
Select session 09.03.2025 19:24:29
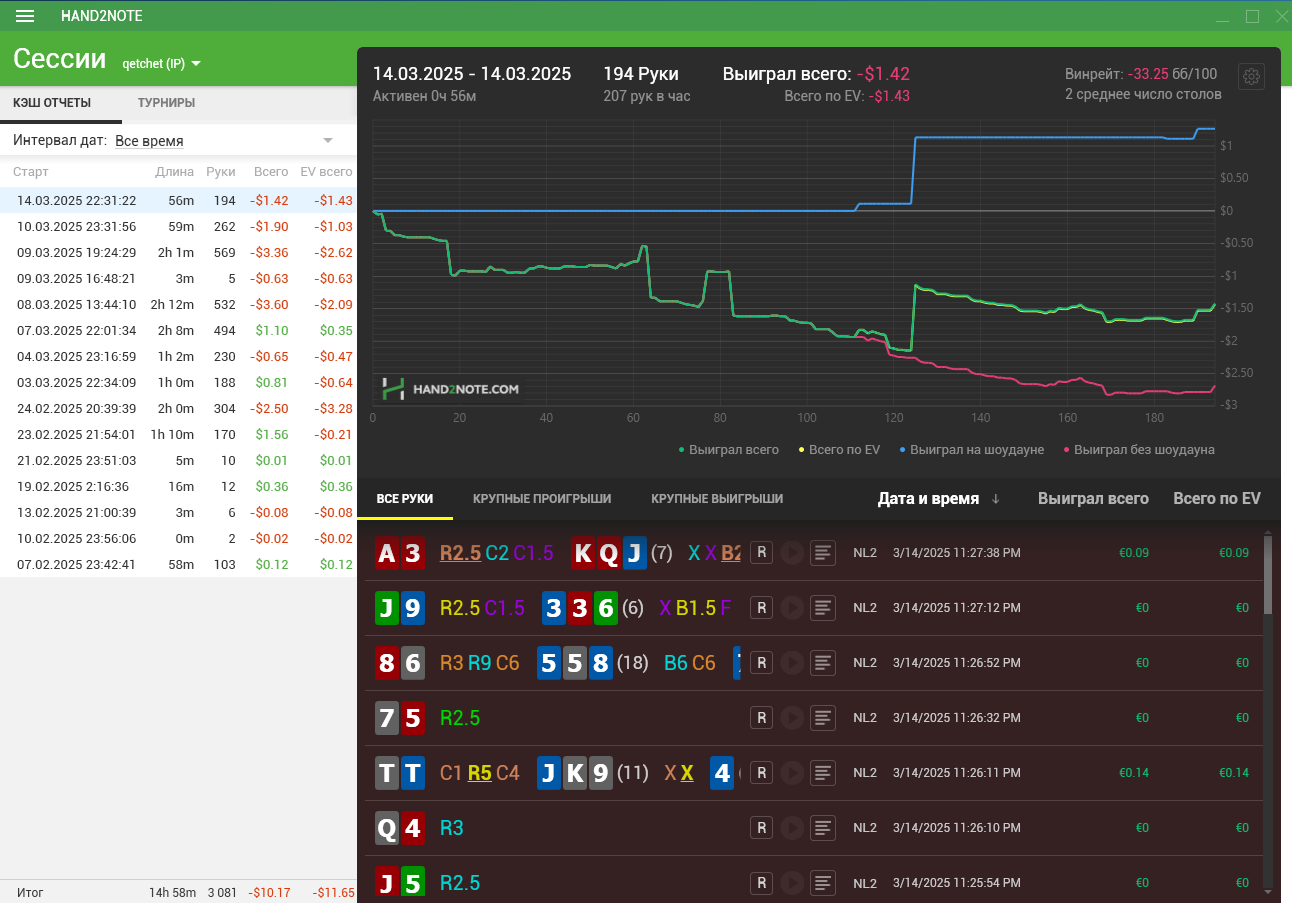(x=178, y=252)
